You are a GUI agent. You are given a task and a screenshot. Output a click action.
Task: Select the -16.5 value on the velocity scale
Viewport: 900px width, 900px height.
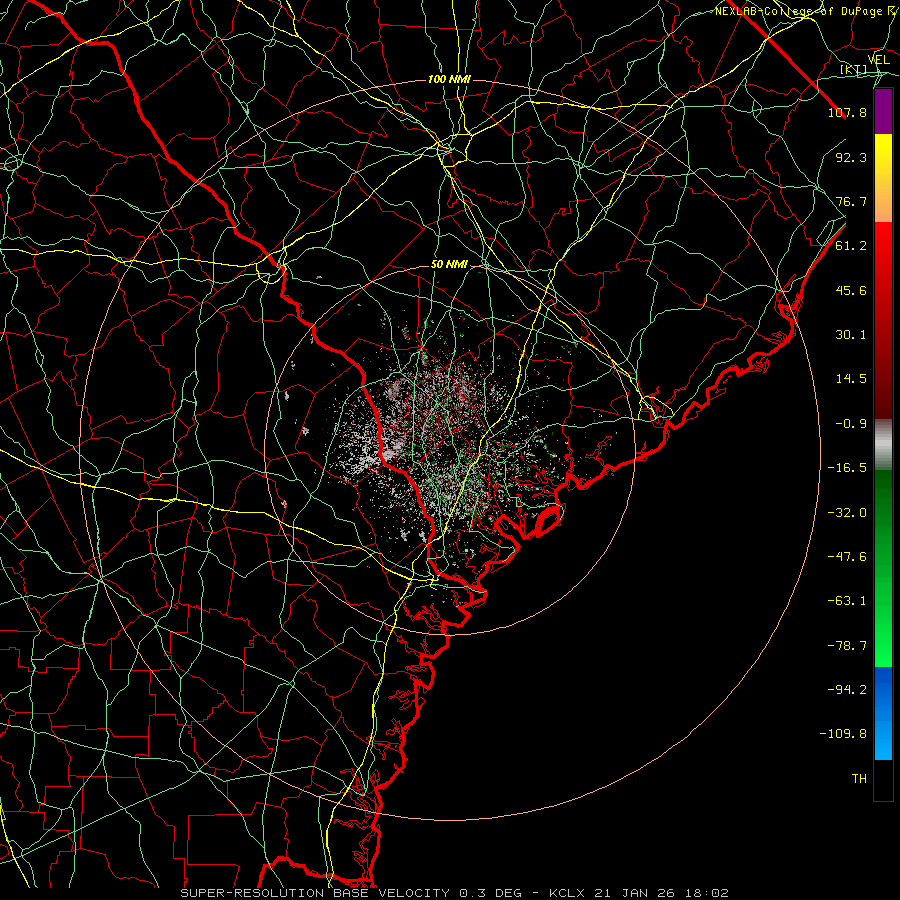coord(847,468)
